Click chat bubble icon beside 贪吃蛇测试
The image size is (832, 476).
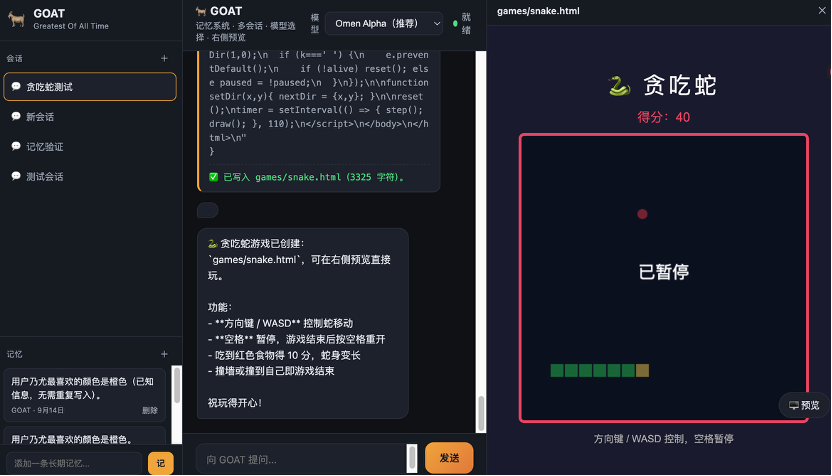(x=16, y=86)
